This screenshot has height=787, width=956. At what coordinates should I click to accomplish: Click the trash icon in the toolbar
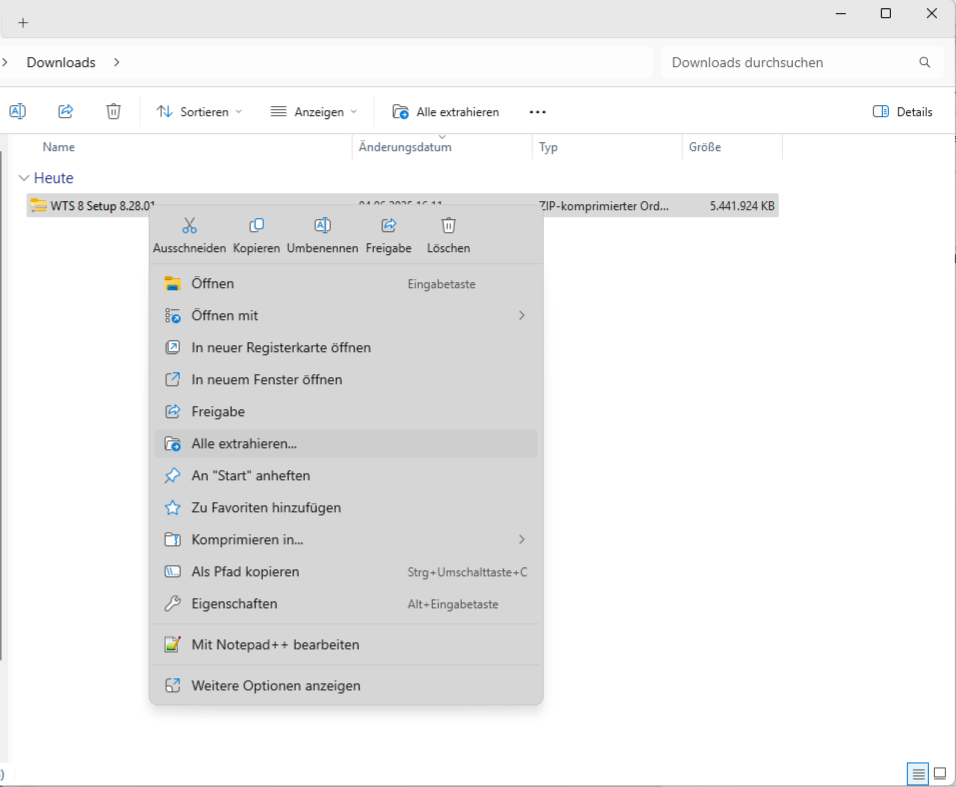(x=114, y=112)
